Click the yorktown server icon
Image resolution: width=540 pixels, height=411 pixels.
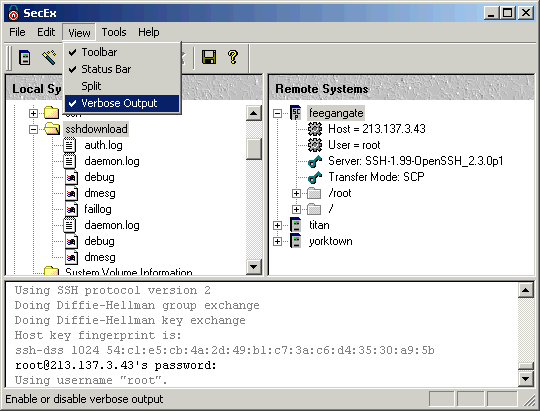tap(296, 241)
